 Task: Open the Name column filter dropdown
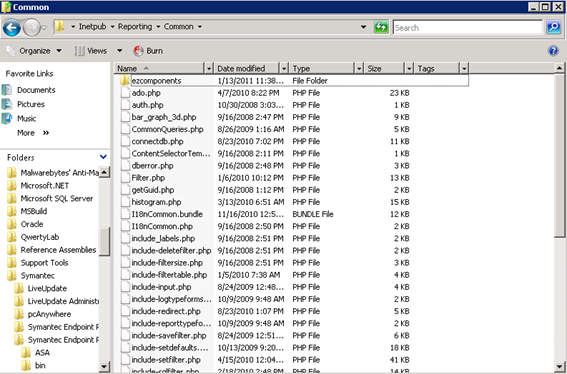[x=209, y=68]
